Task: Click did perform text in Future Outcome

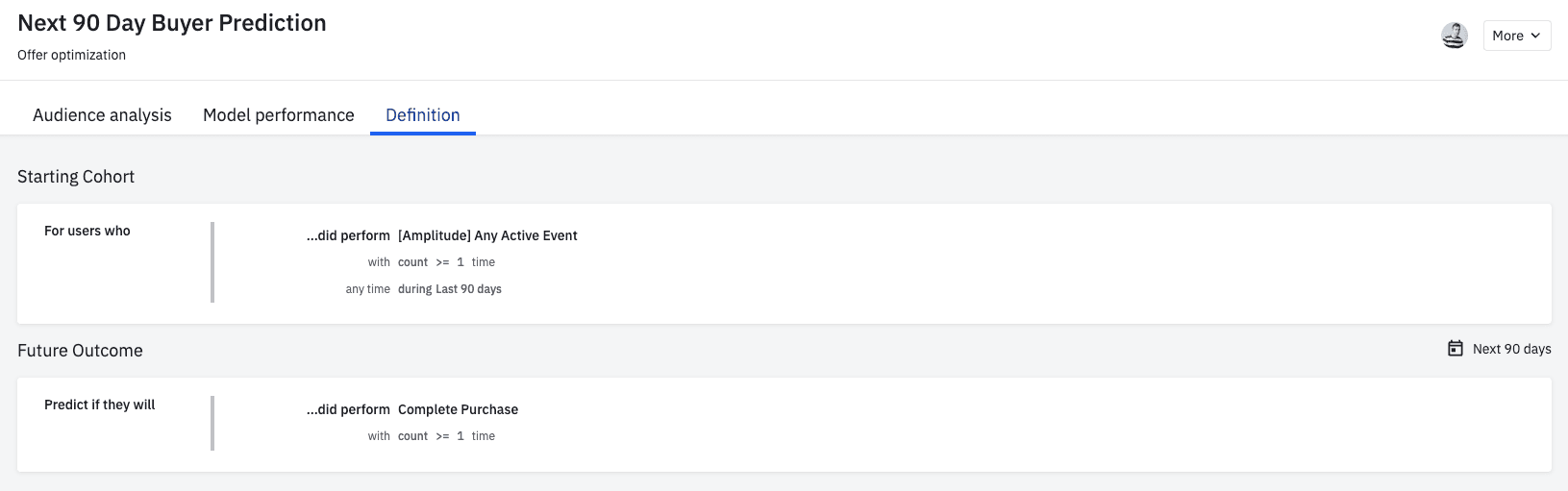Action: (x=348, y=409)
